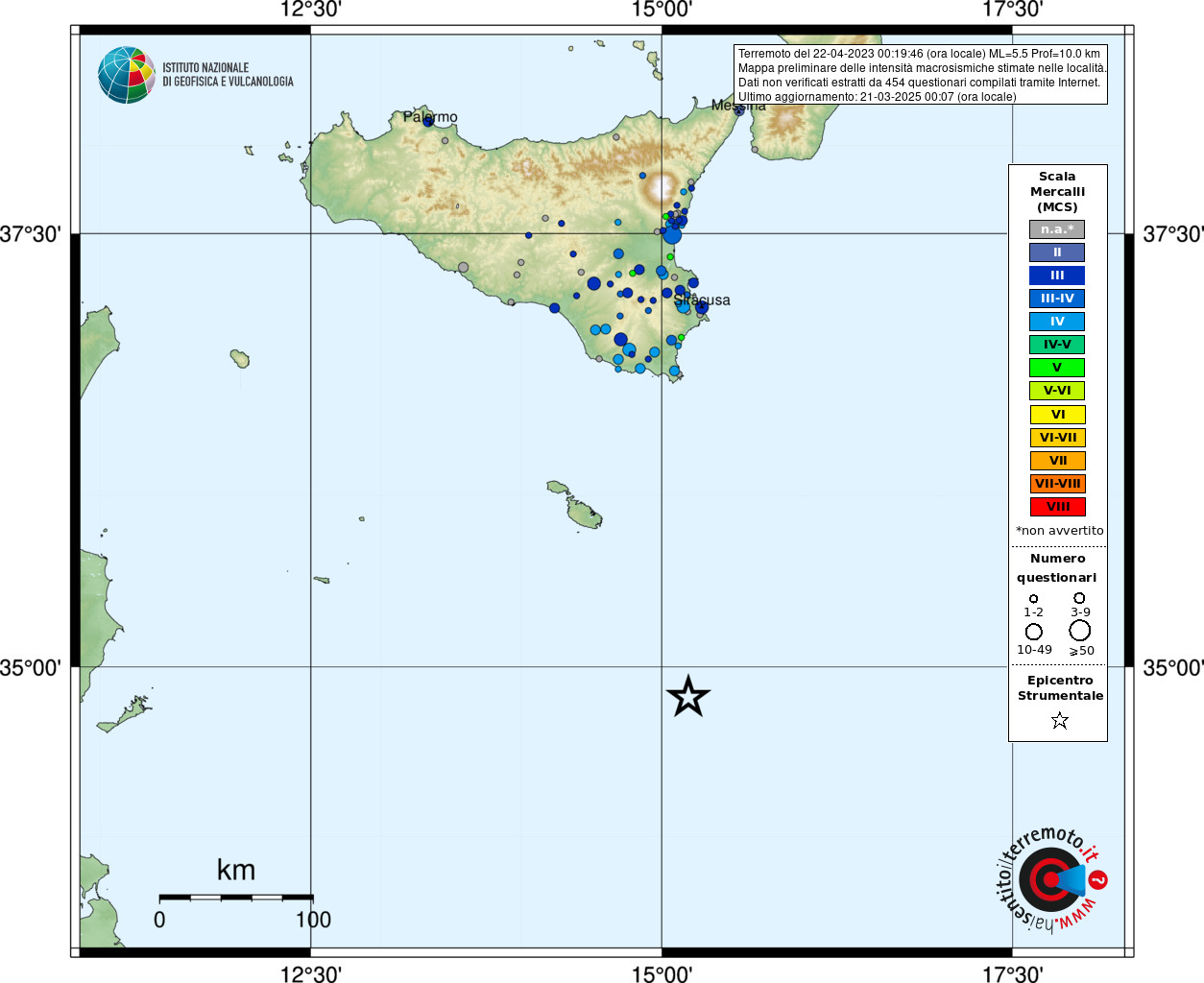Click the INGV globe logo

click(127, 75)
